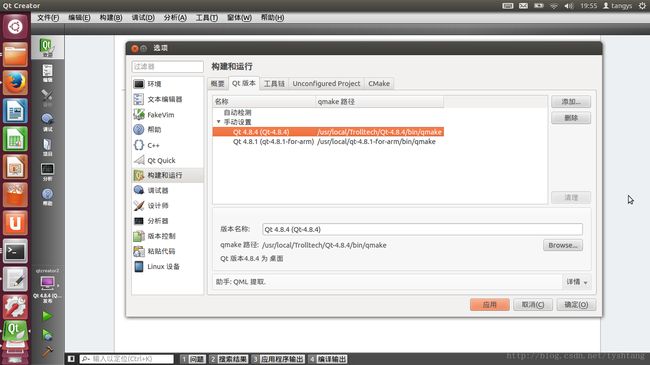650x365 pixels.
Task: Open the 窗体(W) menu
Action: pyautogui.click(x=239, y=18)
